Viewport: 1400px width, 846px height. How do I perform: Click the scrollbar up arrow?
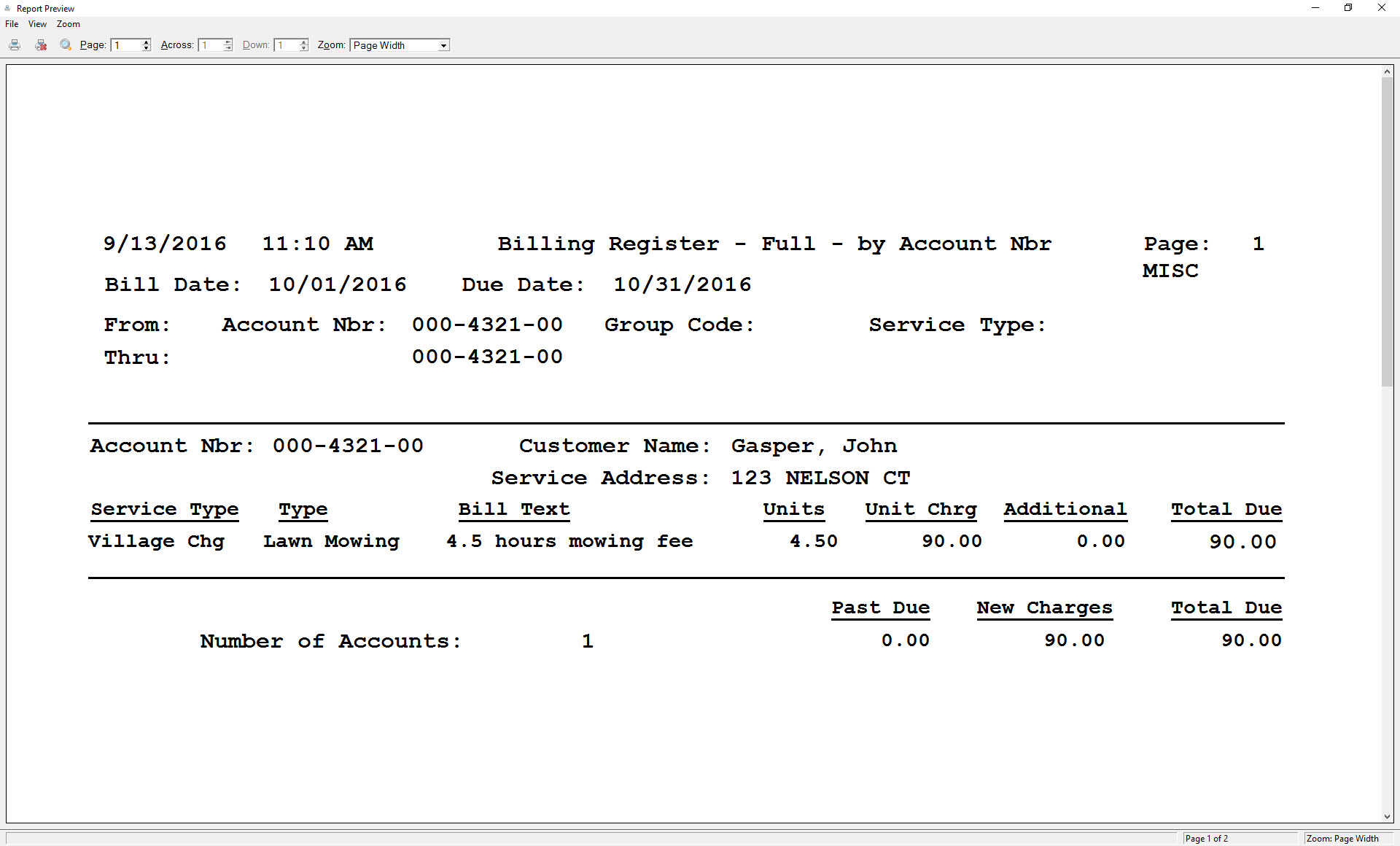tap(1387, 71)
